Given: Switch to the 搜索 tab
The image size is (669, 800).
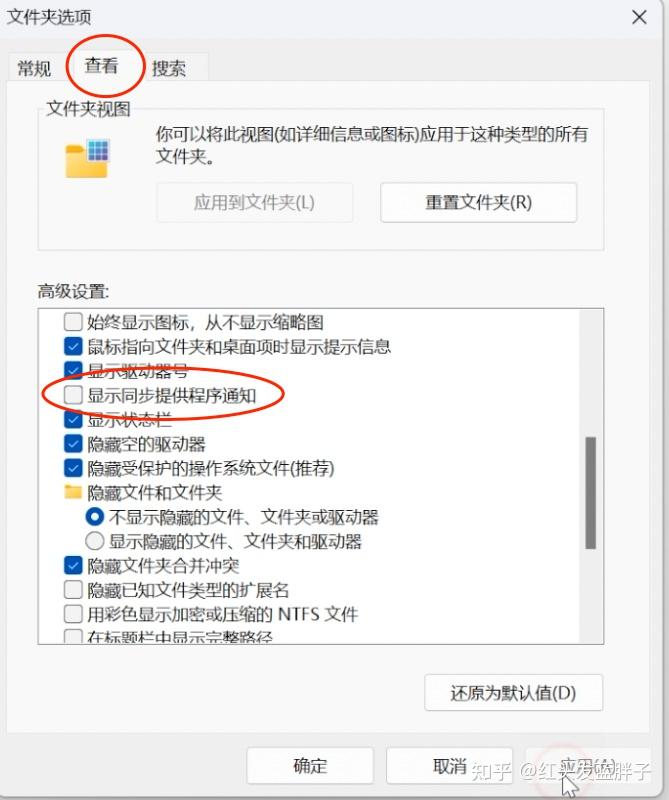Looking at the screenshot, I should pos(169,68).
